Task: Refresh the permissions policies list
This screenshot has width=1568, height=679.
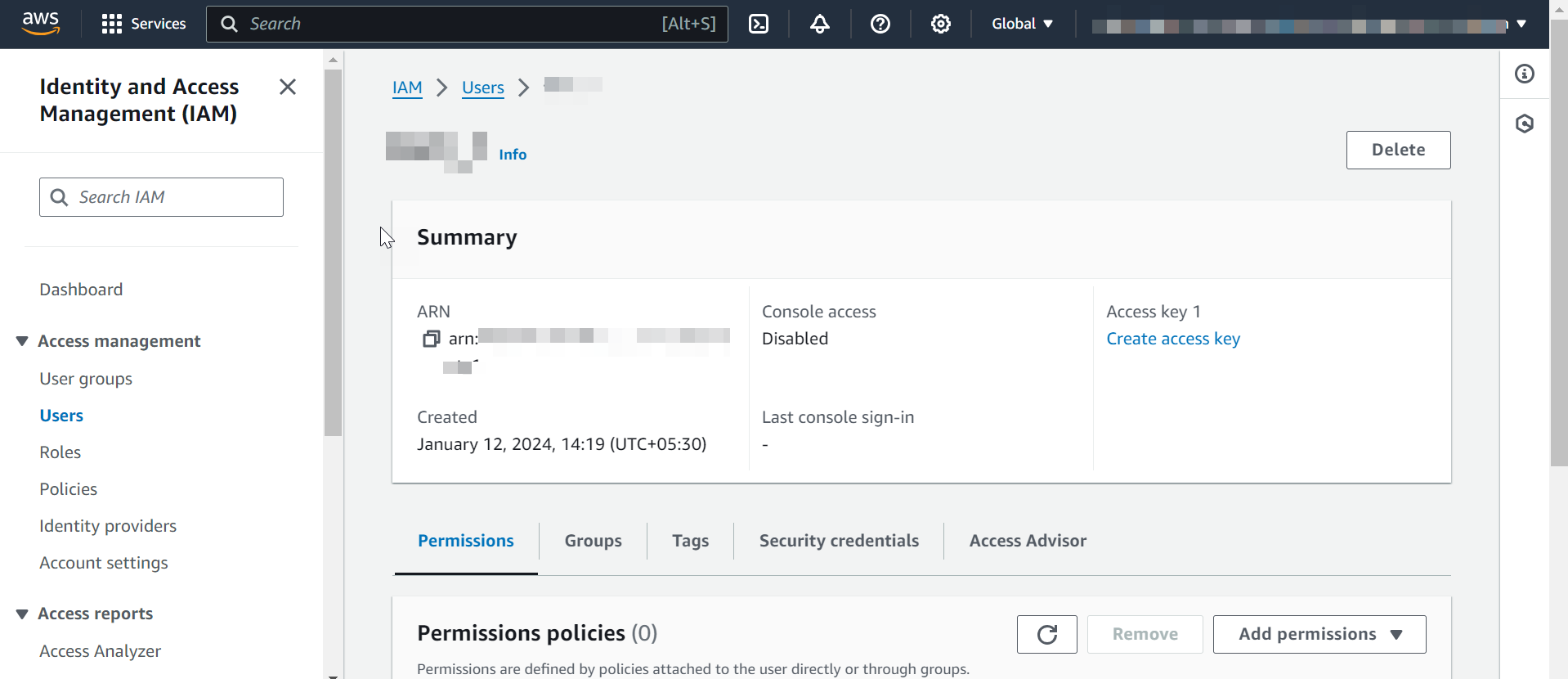Action: (1047, 634)
